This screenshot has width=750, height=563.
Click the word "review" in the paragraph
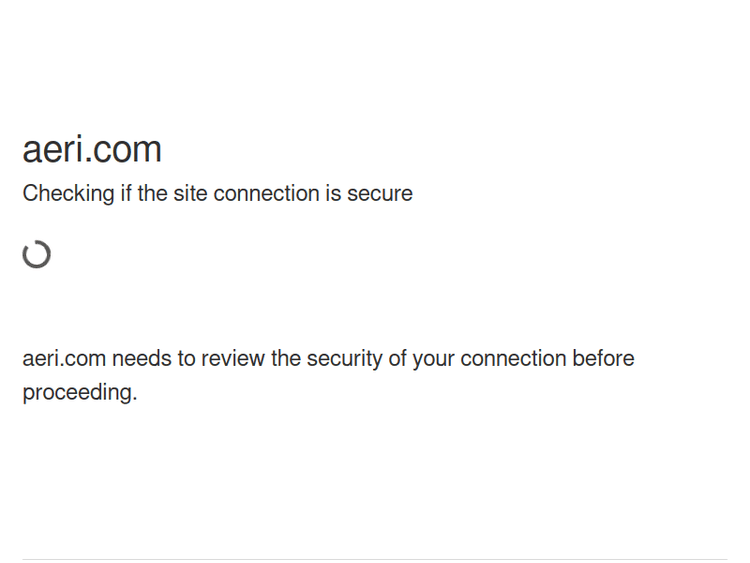(233, 359)
